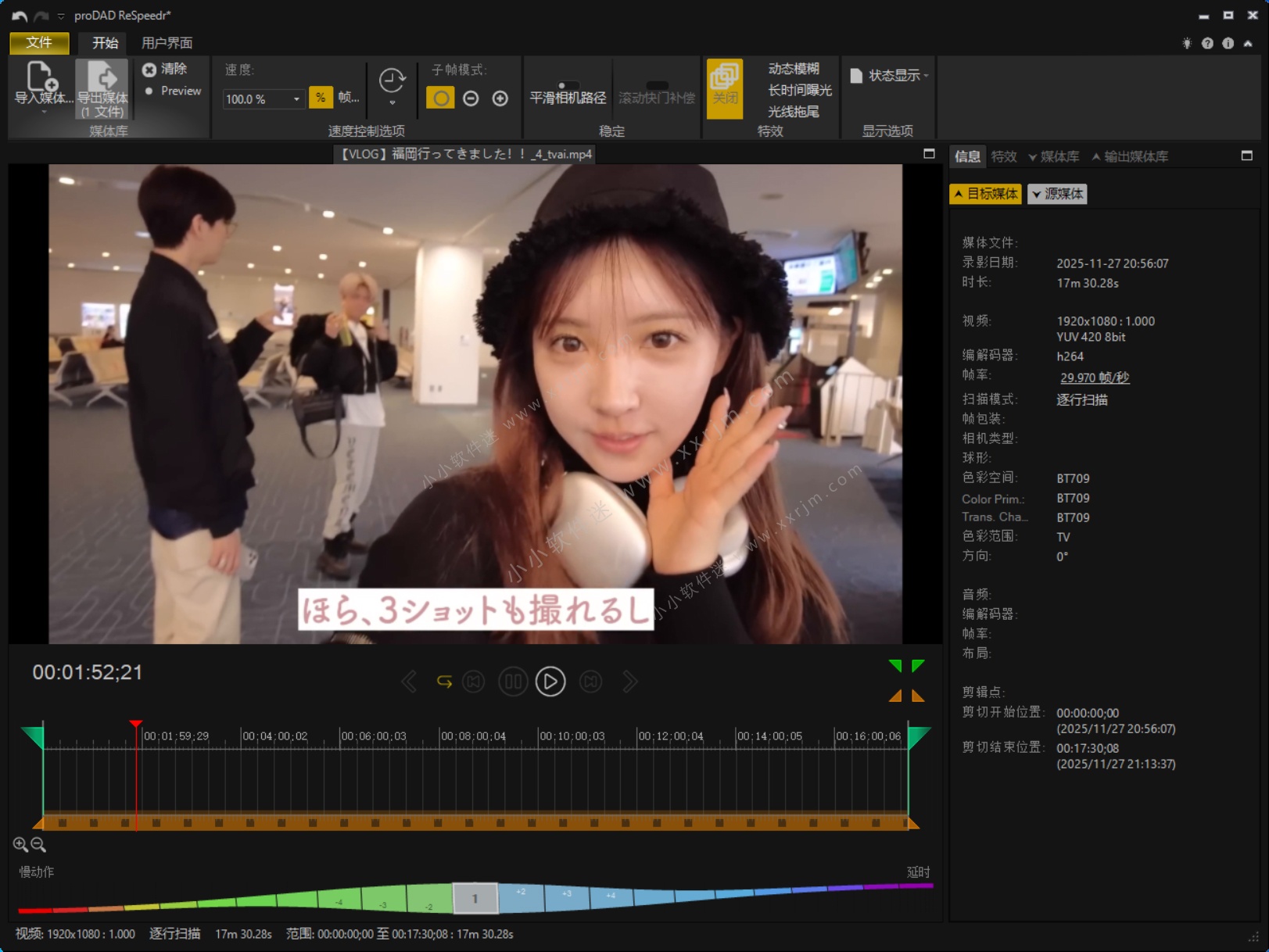
Task: Zoom out of the timeline with the magnifier minus
Action: click(x=38, y=845)
